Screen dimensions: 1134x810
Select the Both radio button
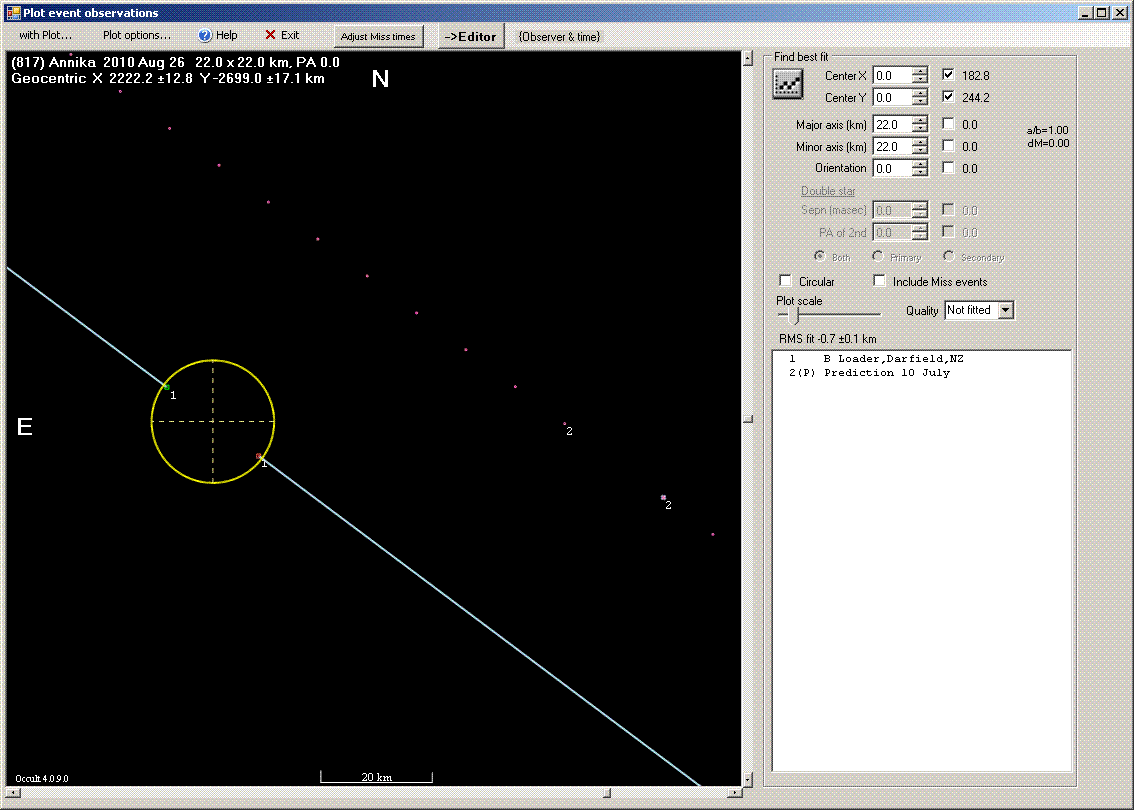click(819, 256)
